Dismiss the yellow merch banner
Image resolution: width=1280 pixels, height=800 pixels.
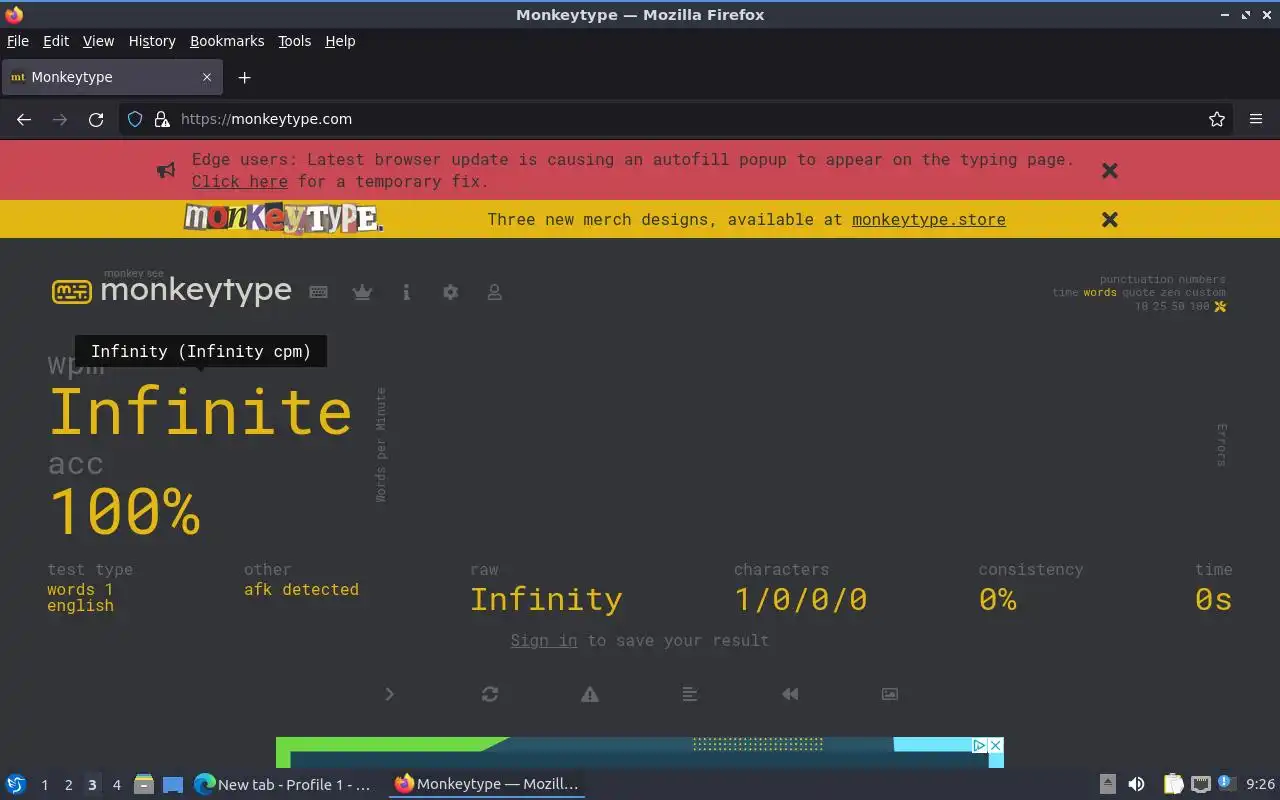[1110, 219]
